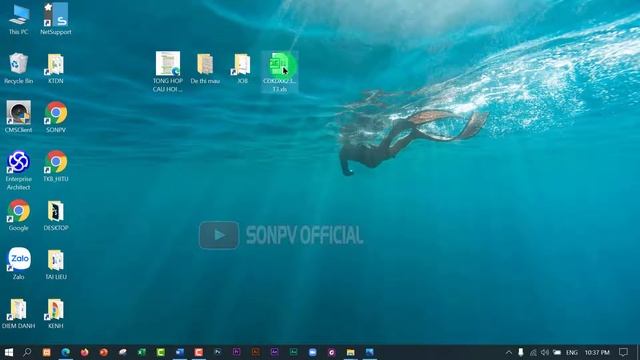Open purple circular app in taskbar

click(x=331, y=352)
